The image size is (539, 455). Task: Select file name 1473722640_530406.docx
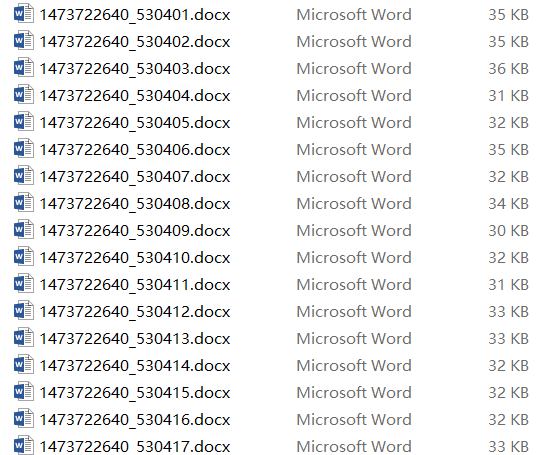point(135,150)
